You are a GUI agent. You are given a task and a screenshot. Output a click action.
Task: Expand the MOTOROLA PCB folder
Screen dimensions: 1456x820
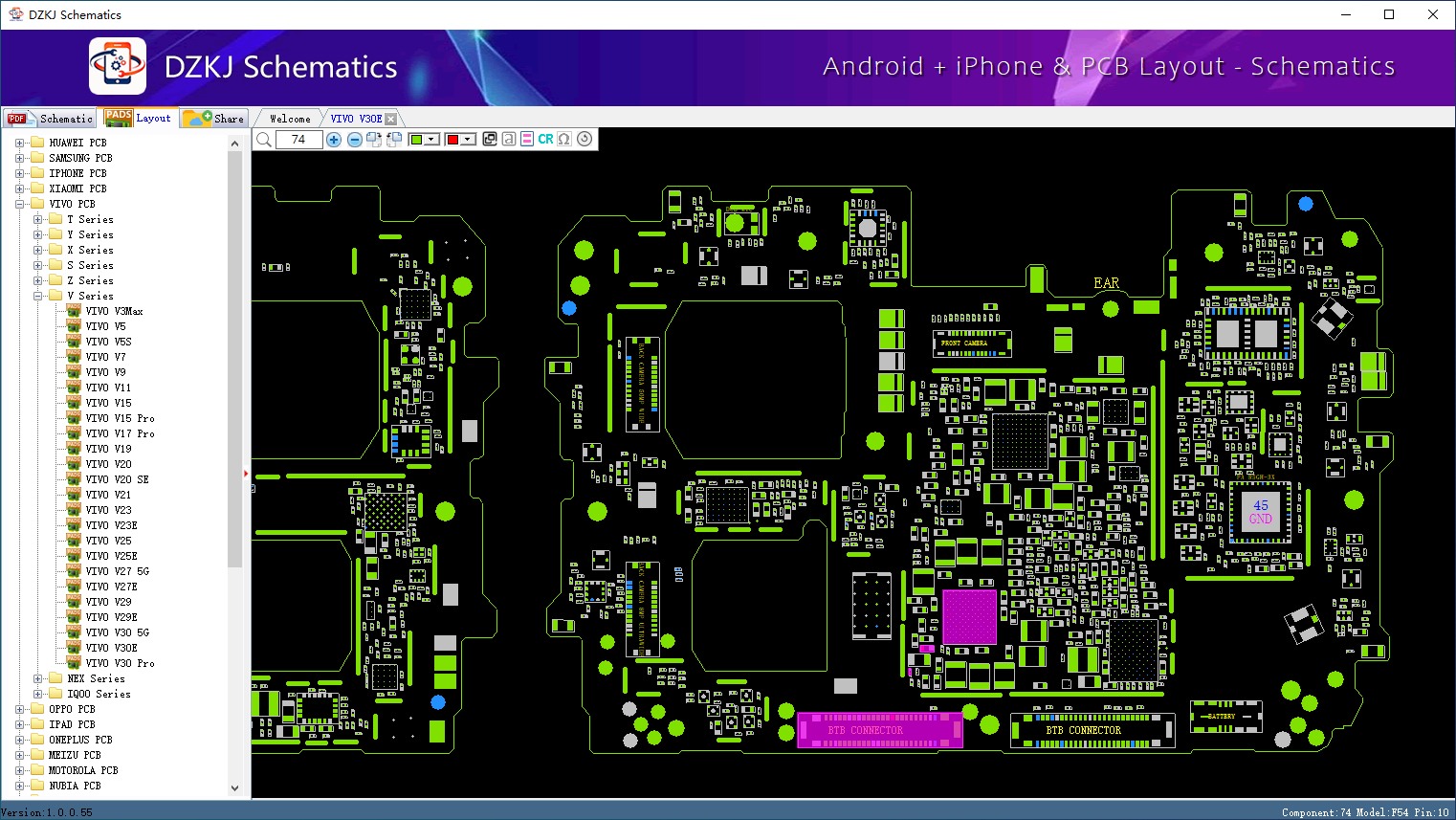[19, 770]
